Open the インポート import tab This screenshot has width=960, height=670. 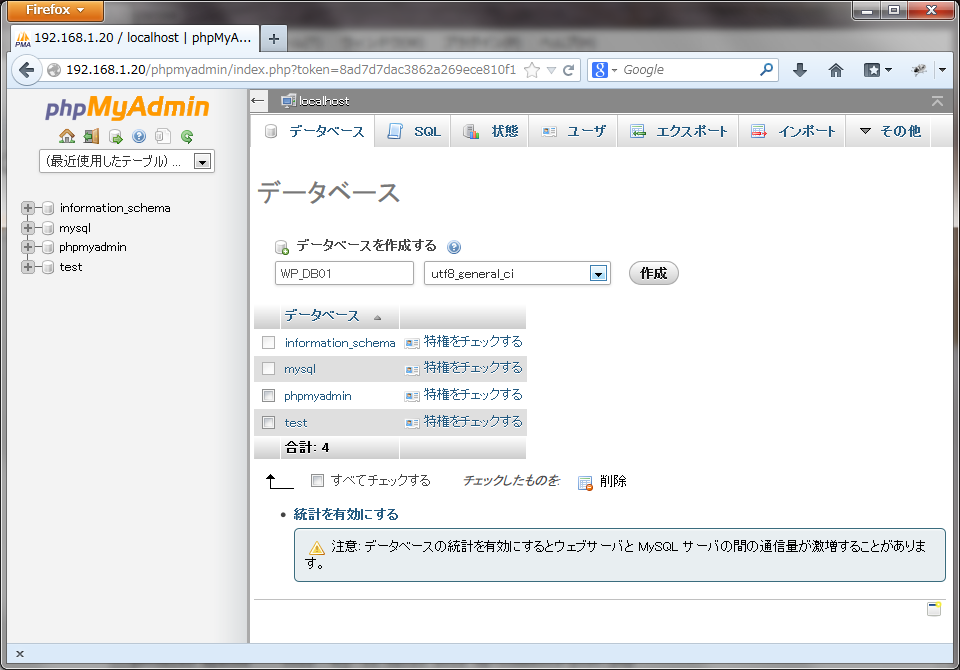point(793,132)
